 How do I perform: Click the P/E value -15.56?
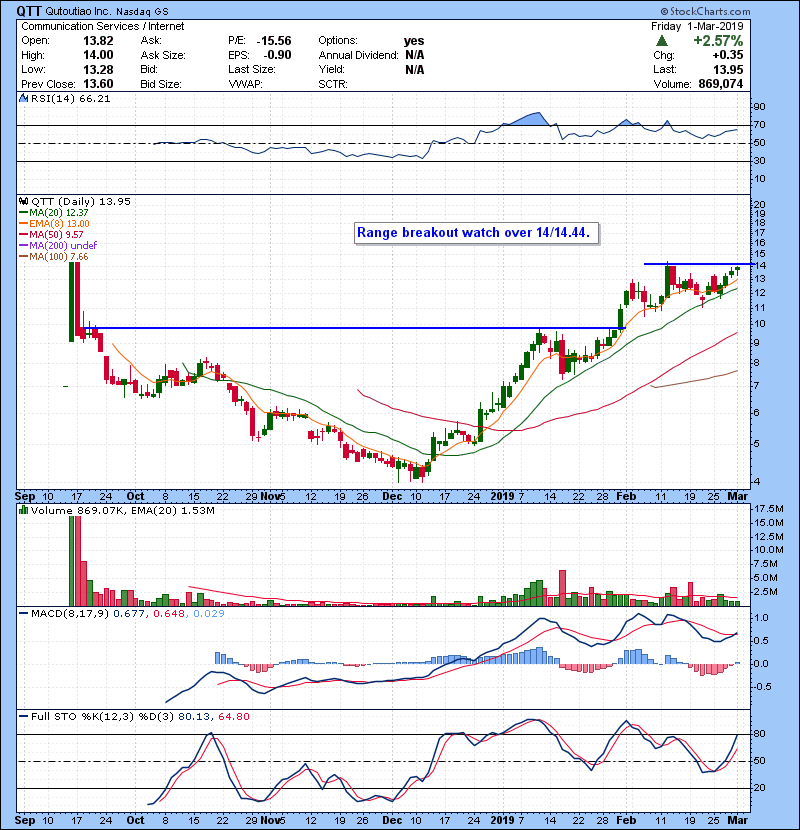[274, 41]
